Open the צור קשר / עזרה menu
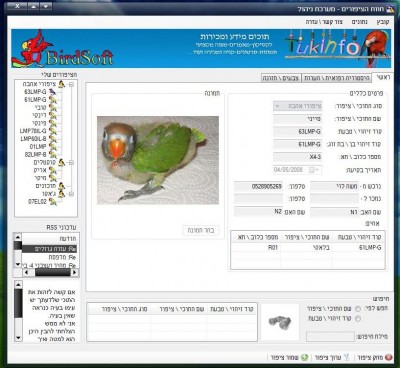The height and width of the screenshot is (368, 400). click(x=324, y=22)
